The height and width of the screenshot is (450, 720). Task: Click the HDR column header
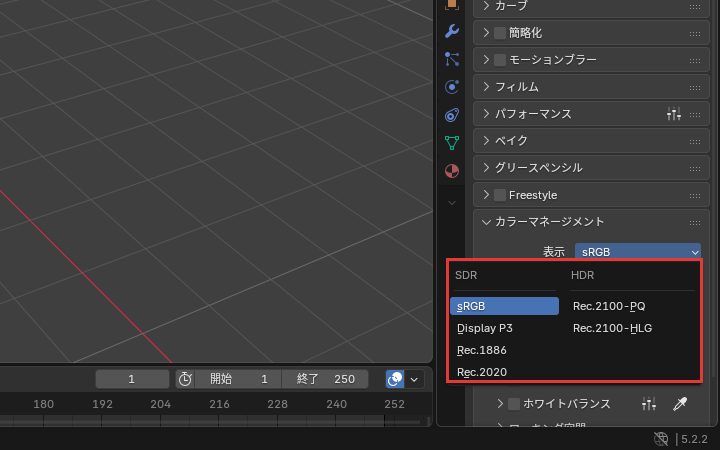582,275
